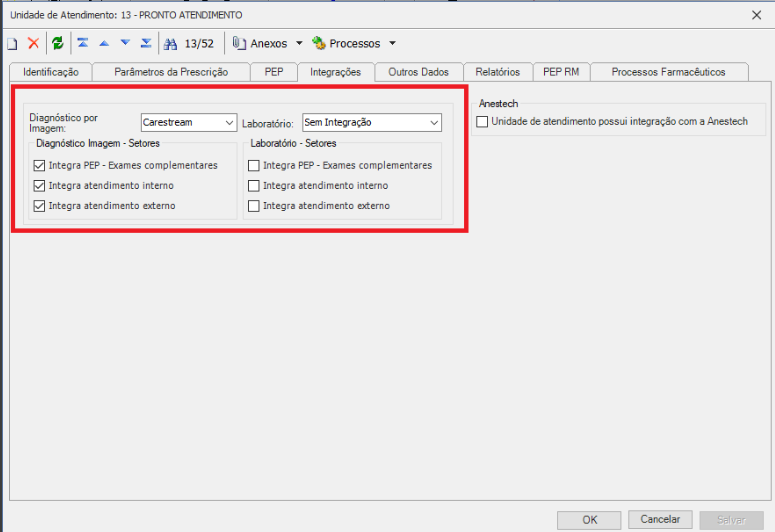Screen dimensions: 775x532
Task: Open the Processos Farmacêuticos tab
Action: 669,72
